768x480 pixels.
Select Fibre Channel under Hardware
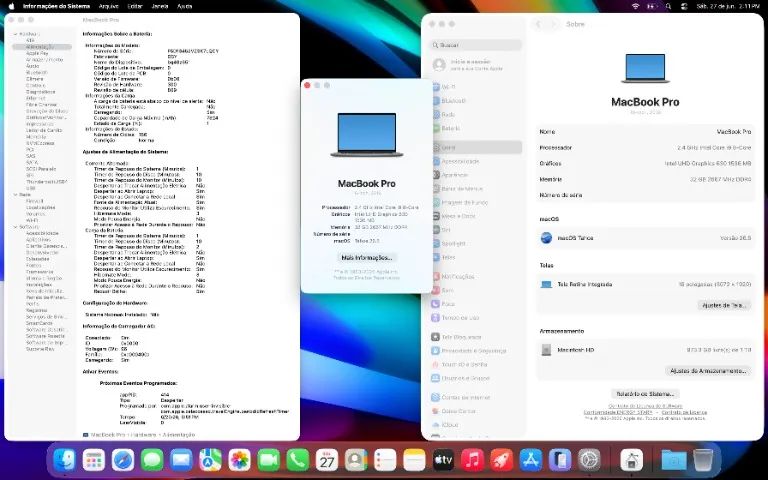point(41,104)
